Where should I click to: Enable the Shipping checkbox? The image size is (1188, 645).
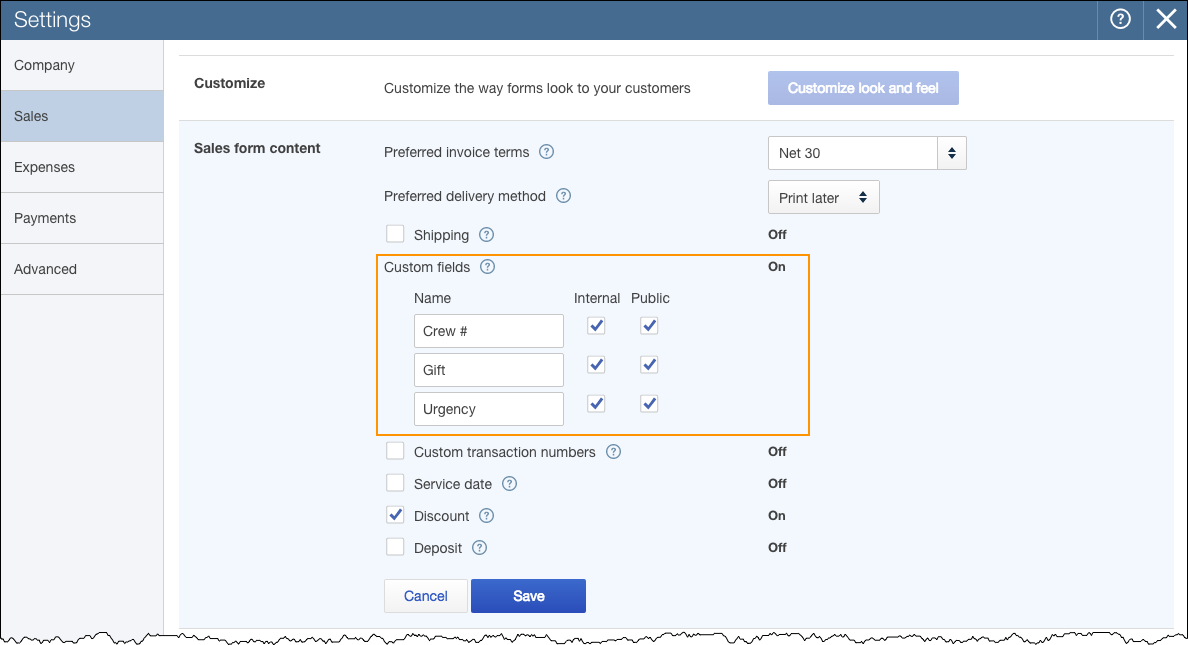coord(395,233)
